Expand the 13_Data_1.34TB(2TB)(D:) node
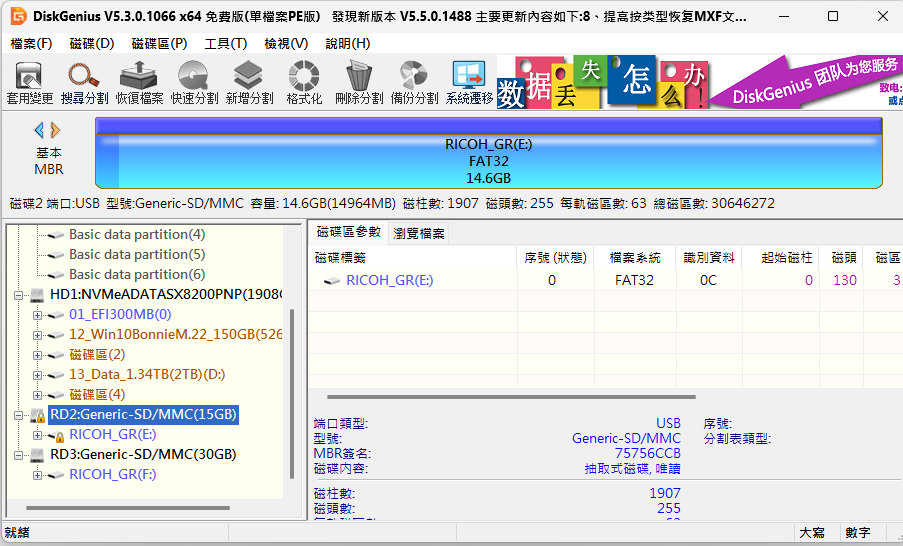Screen dimensions: 903x546 [x=37, y=376]
